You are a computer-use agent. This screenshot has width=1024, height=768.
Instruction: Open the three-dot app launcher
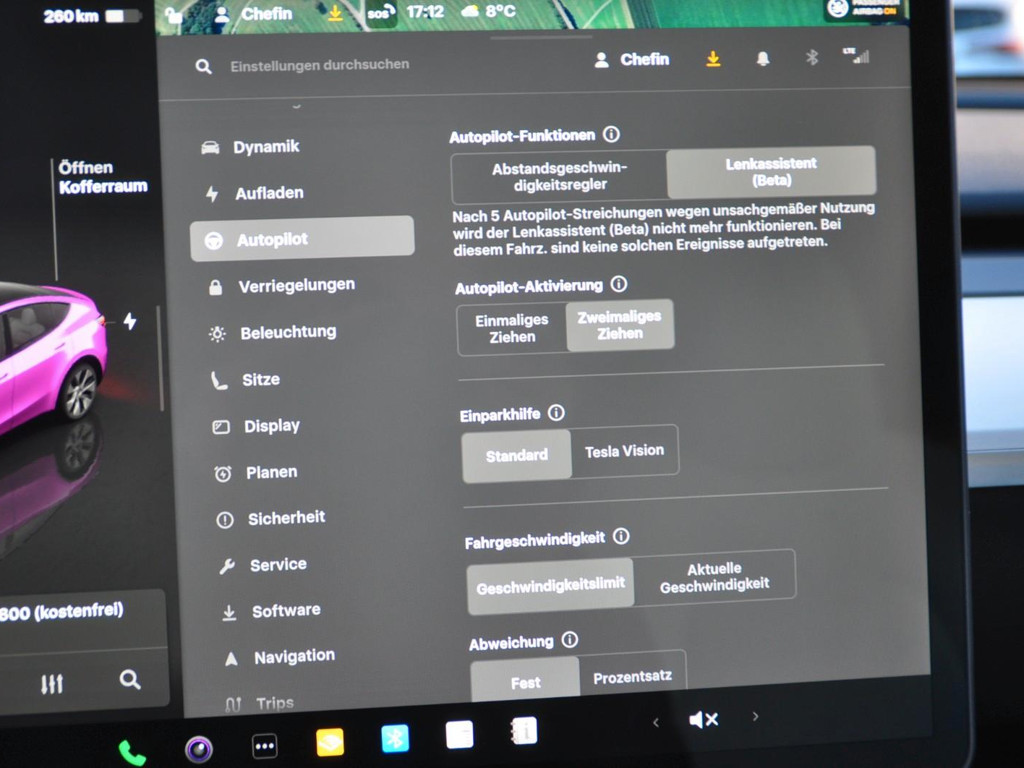[x=264, y=746]
